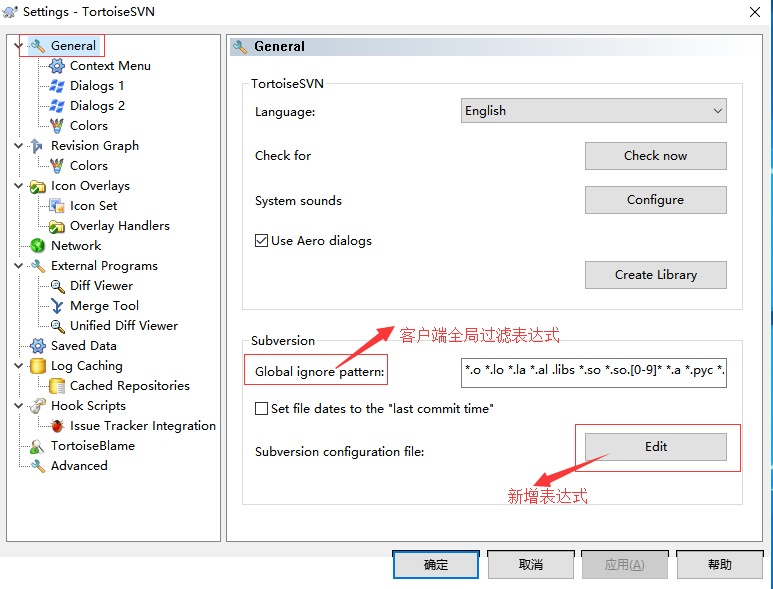Viewport: 773px width, 589px height.
Task: Select TortoiseBlame settings entry
Action: pyautogui.click(x=93, y=446)
